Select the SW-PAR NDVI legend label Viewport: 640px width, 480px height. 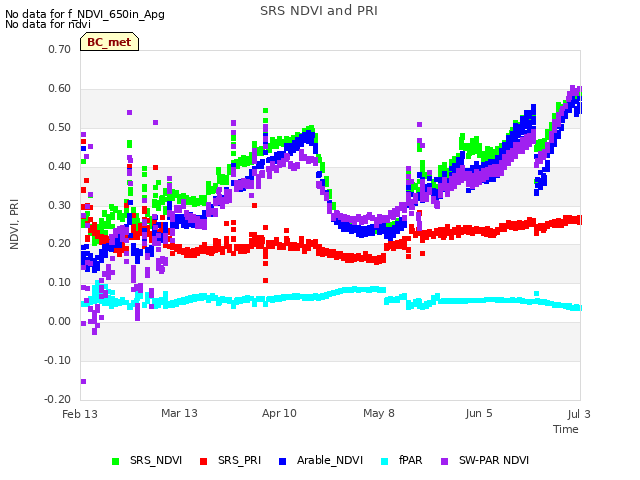(494, 460)
